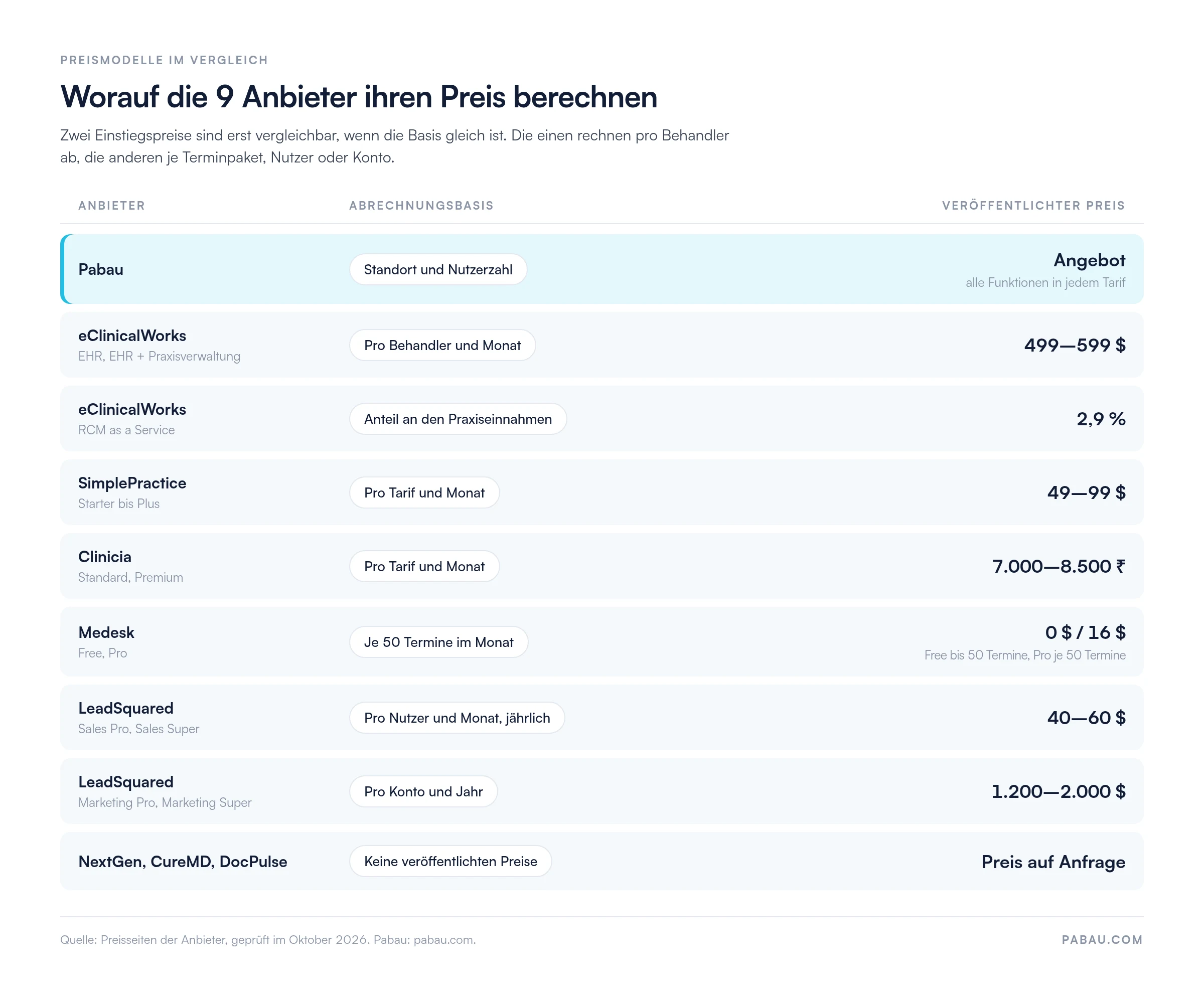Click 'alle Funktionen in jedem Tarif' note
This screenshot has width=1204, height=997.
click(x=1045, y=282)
